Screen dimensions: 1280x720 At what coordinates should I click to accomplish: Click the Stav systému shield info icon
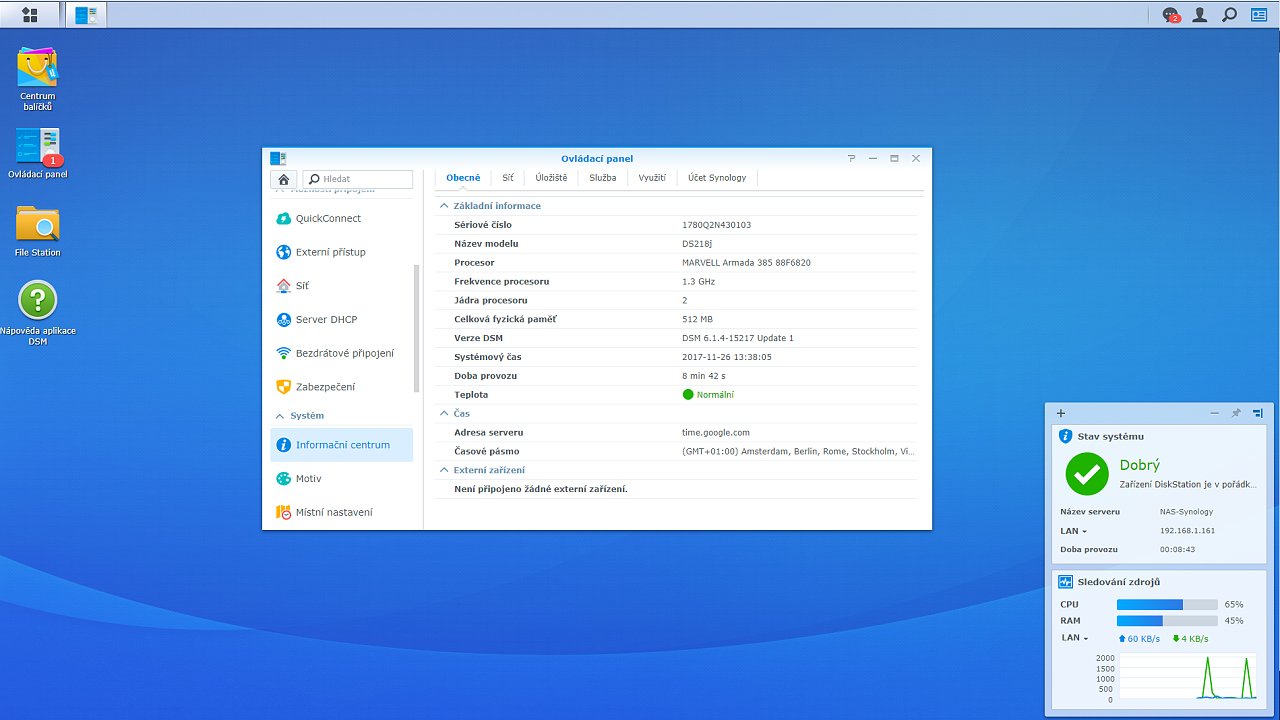(x=1065, y=436)
